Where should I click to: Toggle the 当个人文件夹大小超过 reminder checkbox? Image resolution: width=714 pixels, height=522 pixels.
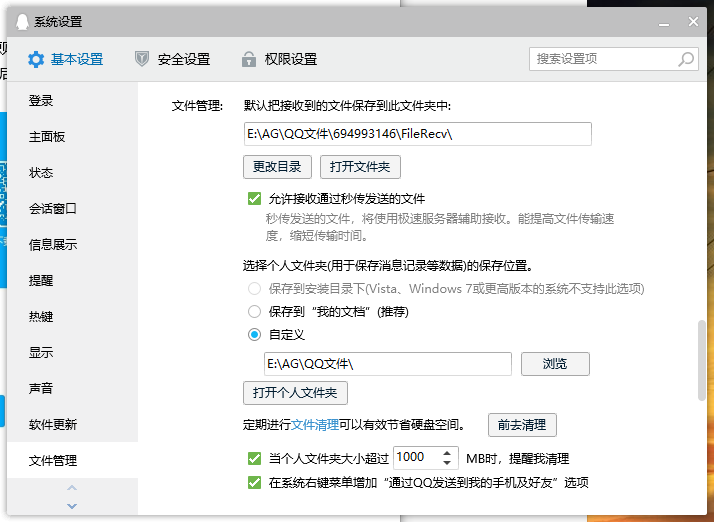[x=254, y=458]
